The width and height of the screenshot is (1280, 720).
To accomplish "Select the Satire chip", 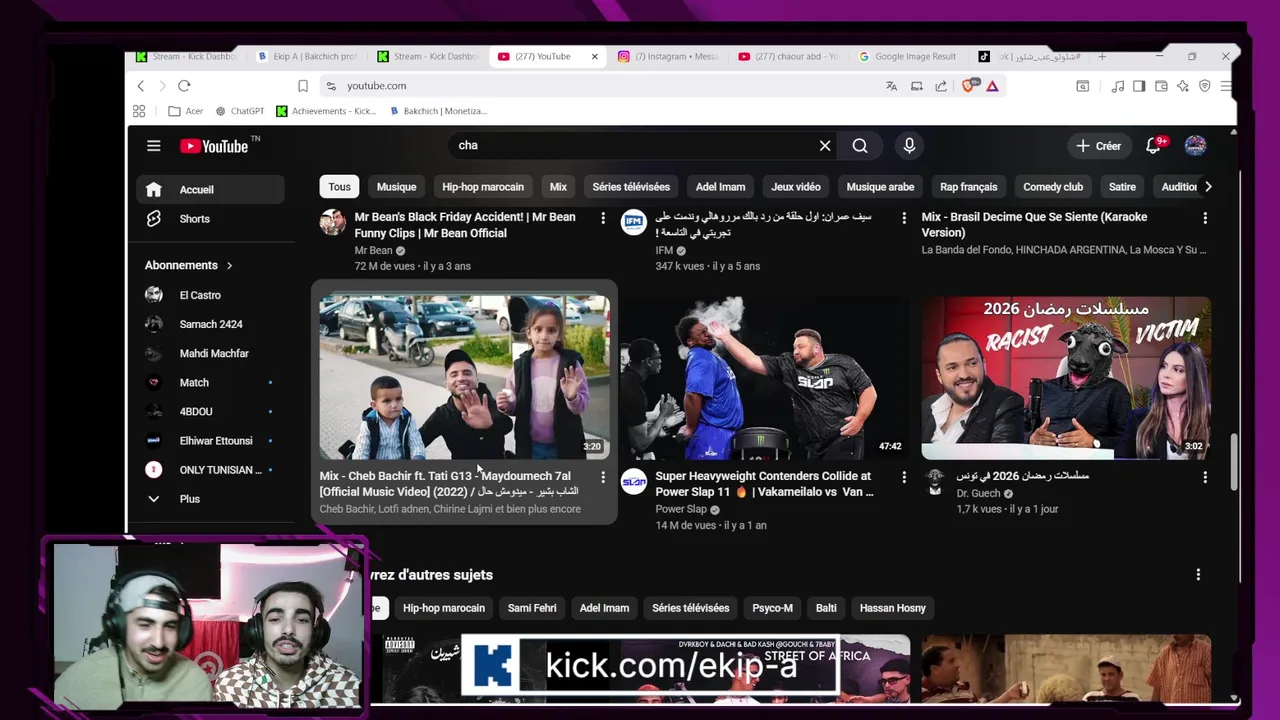I will click(1122, 187).
